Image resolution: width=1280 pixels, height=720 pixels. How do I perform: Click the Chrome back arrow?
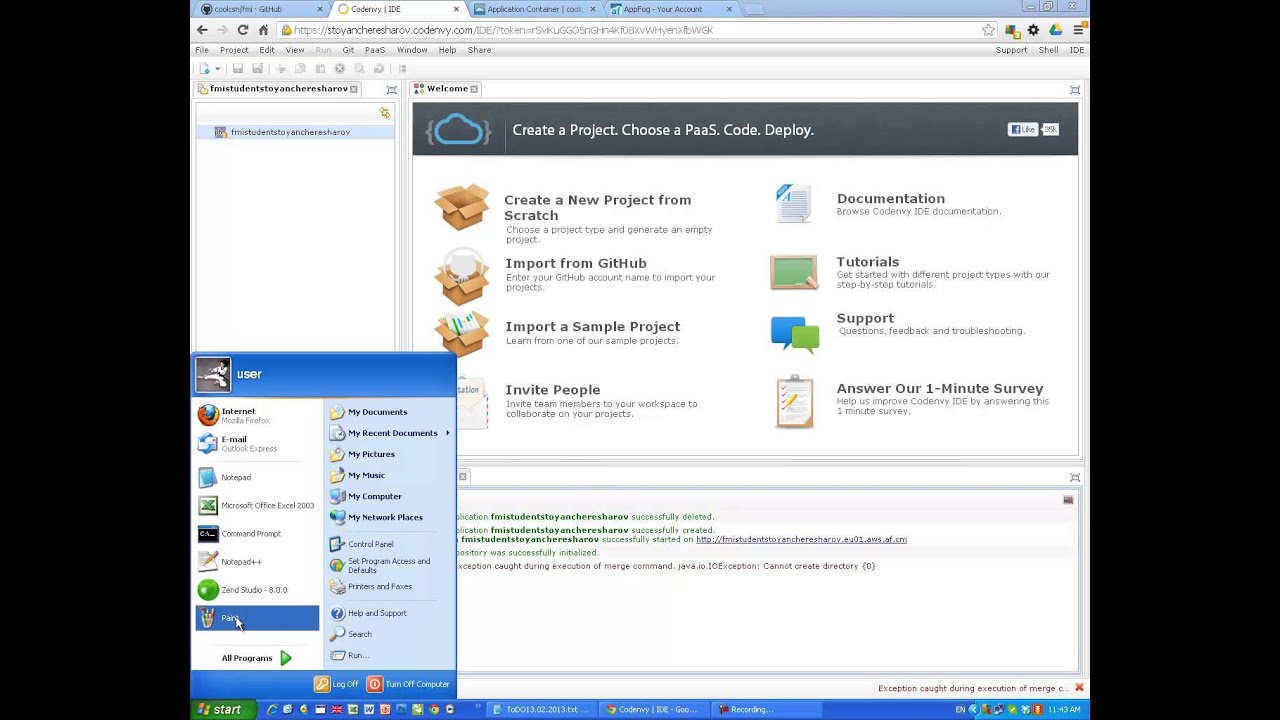(x=202, y=30)
